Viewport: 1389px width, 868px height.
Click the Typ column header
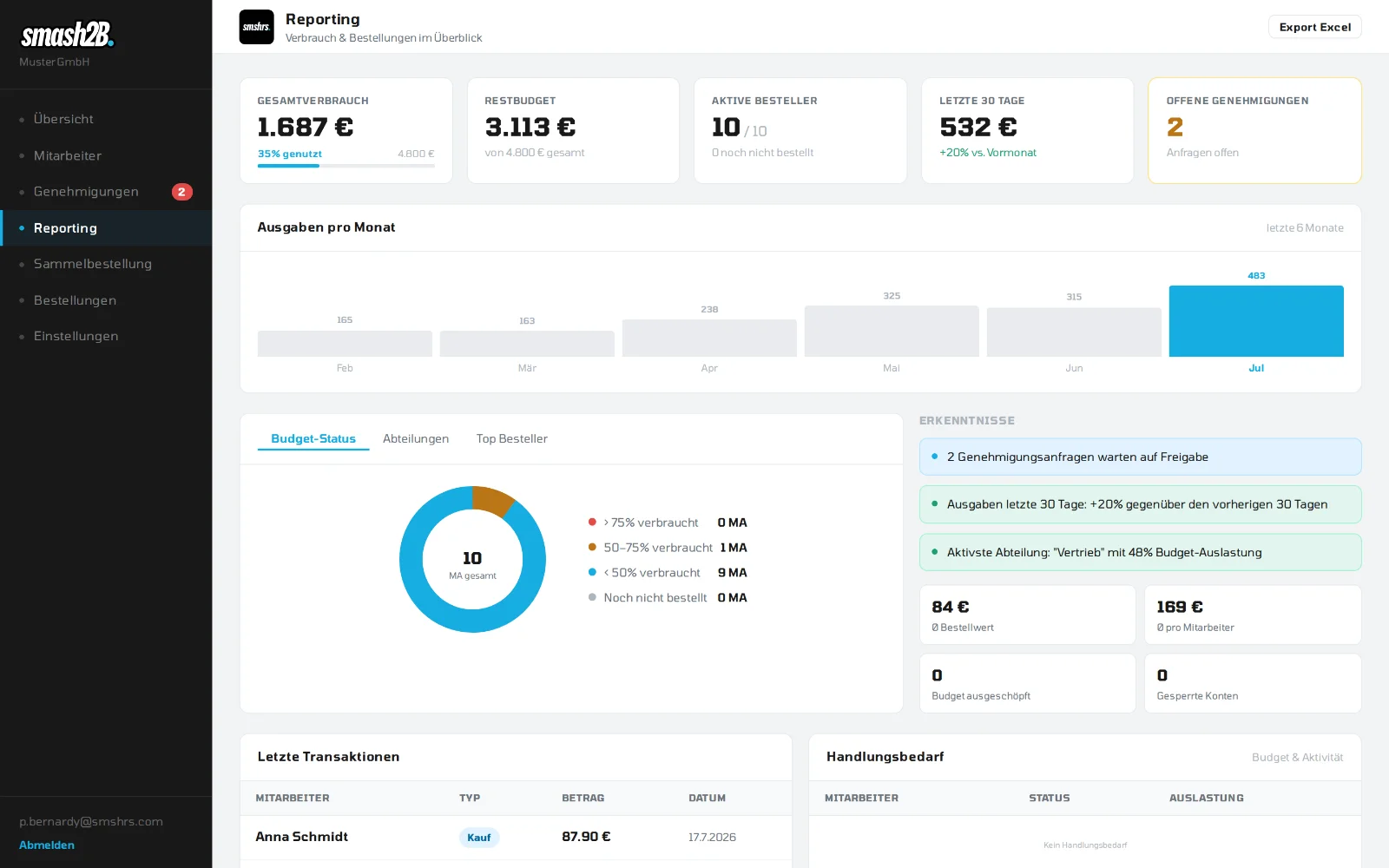click(470, 798)
